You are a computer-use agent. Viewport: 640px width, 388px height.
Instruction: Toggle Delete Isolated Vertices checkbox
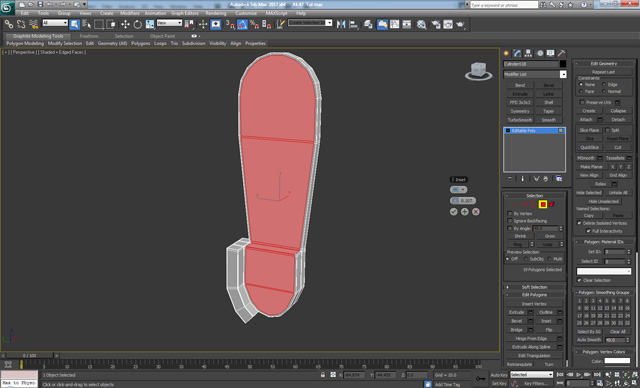579,223
